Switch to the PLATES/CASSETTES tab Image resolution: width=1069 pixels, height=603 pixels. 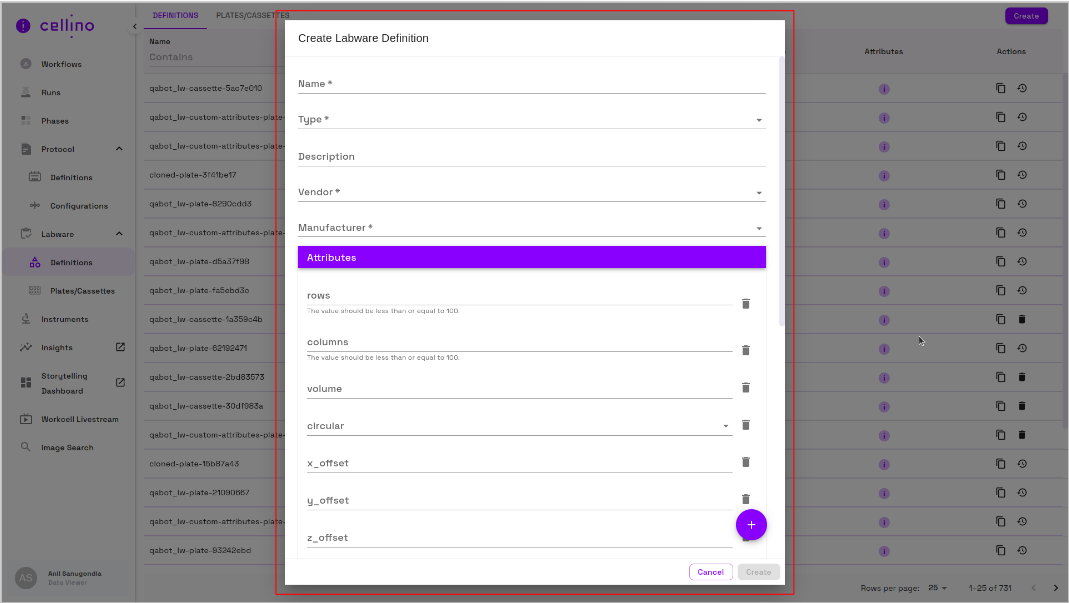pos(250,15)
